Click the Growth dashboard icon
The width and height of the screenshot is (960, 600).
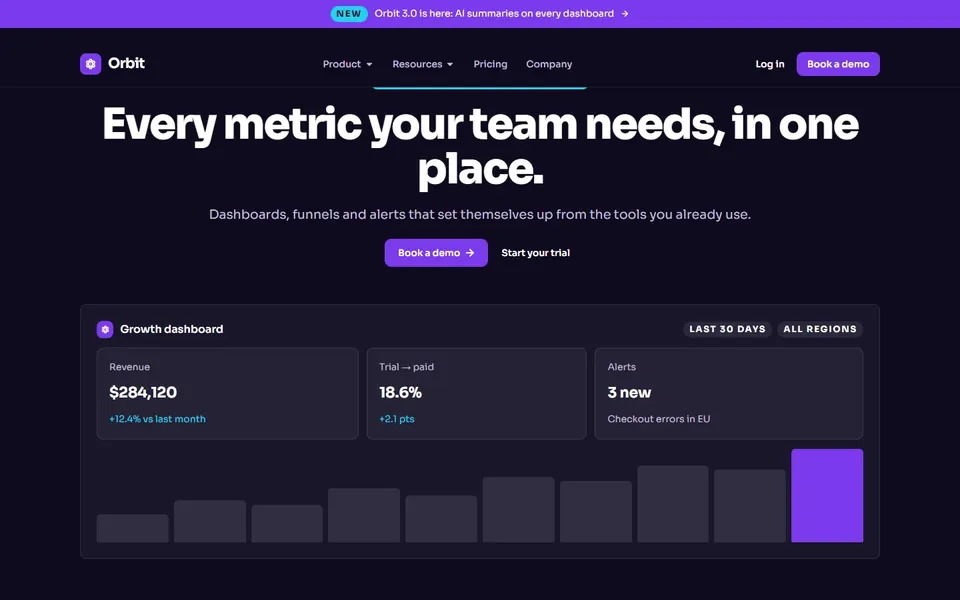click(x=105, y=329)
